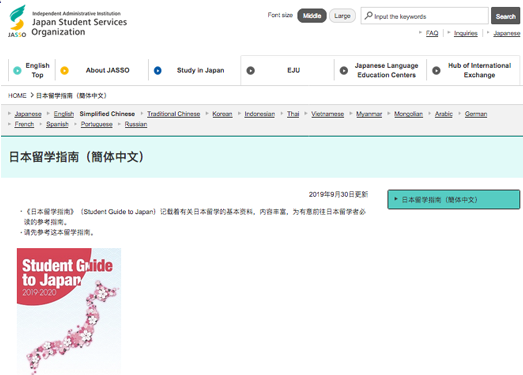The height and width of the screenshot is (375, 523).
Task: Select Indonesian language version
Action: pyautogui.click(x=259, y=114)
